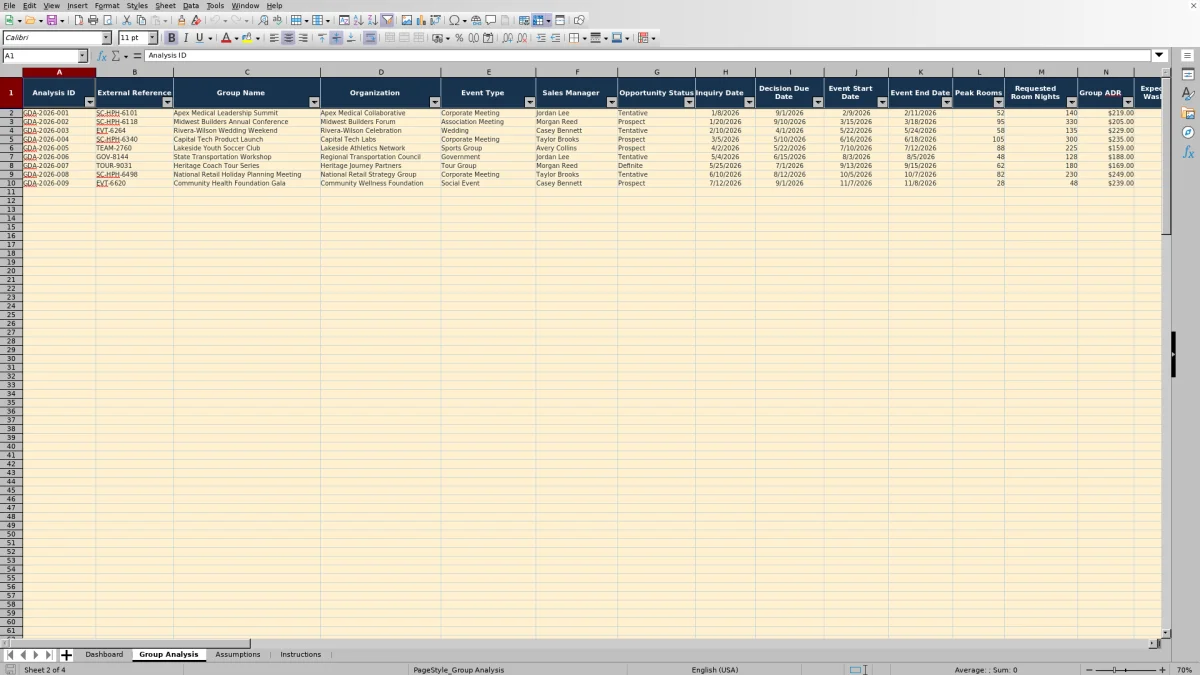
Task: Open the Group Name column filter dropdown
Action: click(x=314, y=102)
